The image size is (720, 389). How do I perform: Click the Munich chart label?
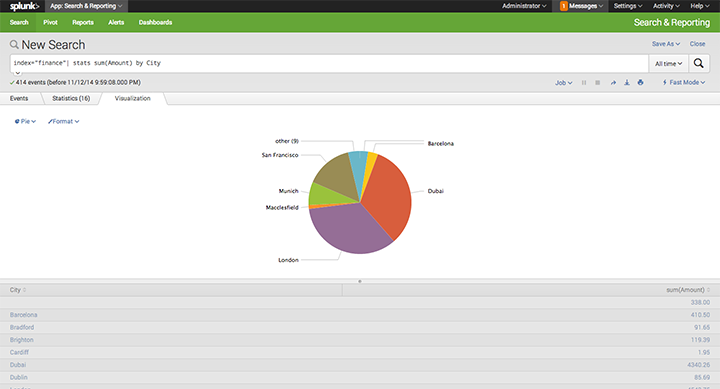coord(288,191)
